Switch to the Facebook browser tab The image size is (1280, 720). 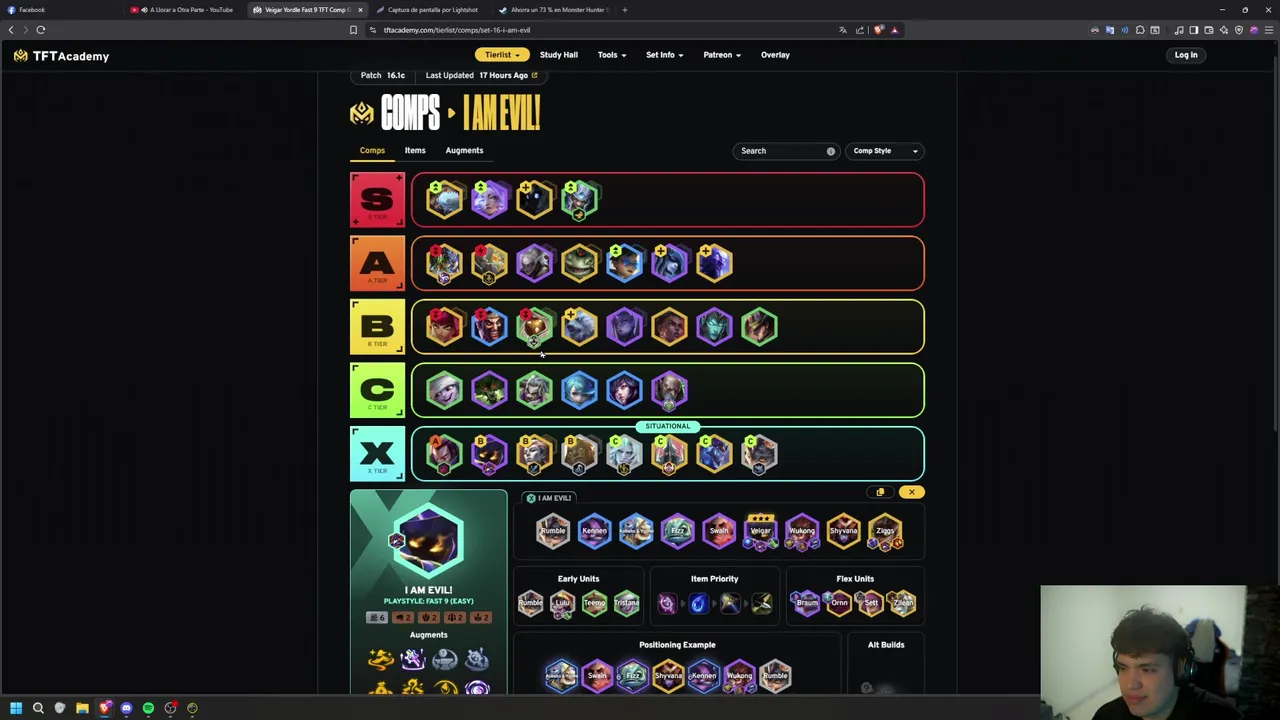pos(60,10)
